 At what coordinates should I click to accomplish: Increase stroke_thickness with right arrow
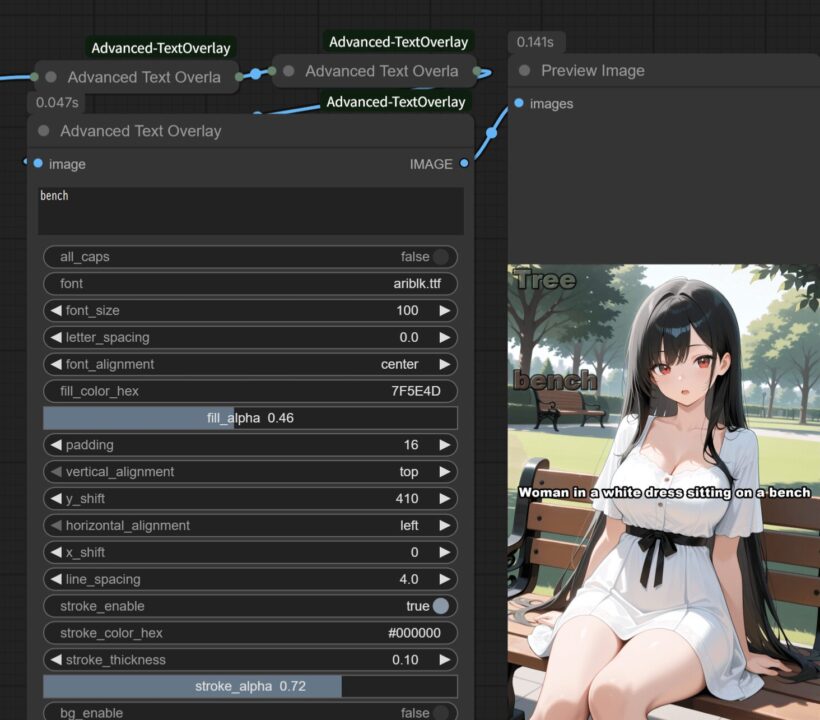445,660
